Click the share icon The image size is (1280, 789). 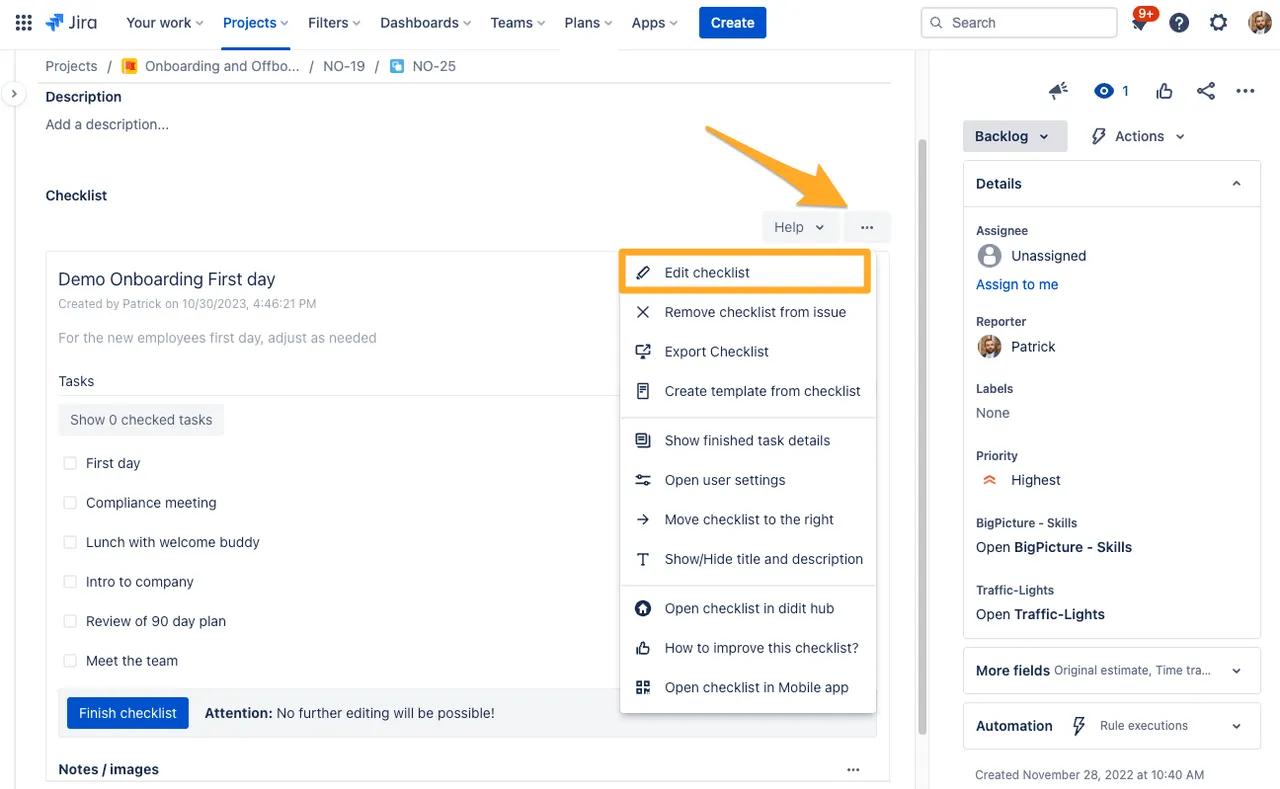[1206, 91]
